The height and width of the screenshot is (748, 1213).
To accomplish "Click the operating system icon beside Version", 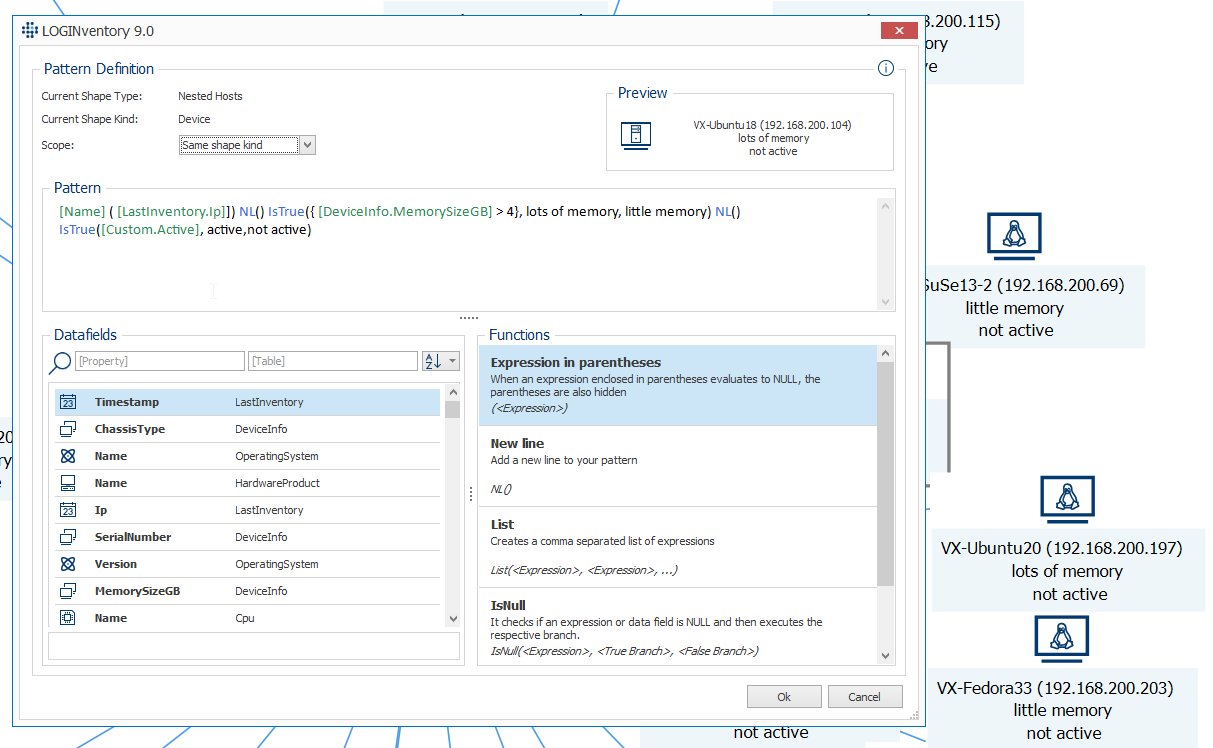I will [x=68, y=564].
